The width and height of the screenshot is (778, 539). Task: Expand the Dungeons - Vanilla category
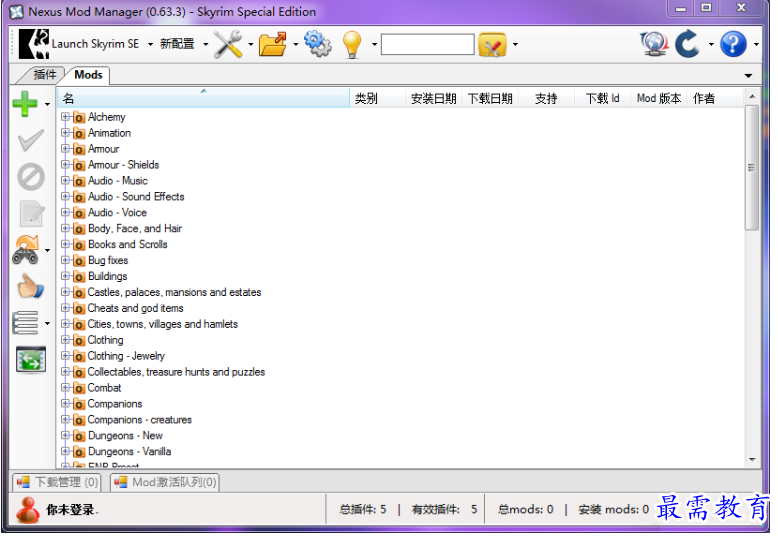65,451
